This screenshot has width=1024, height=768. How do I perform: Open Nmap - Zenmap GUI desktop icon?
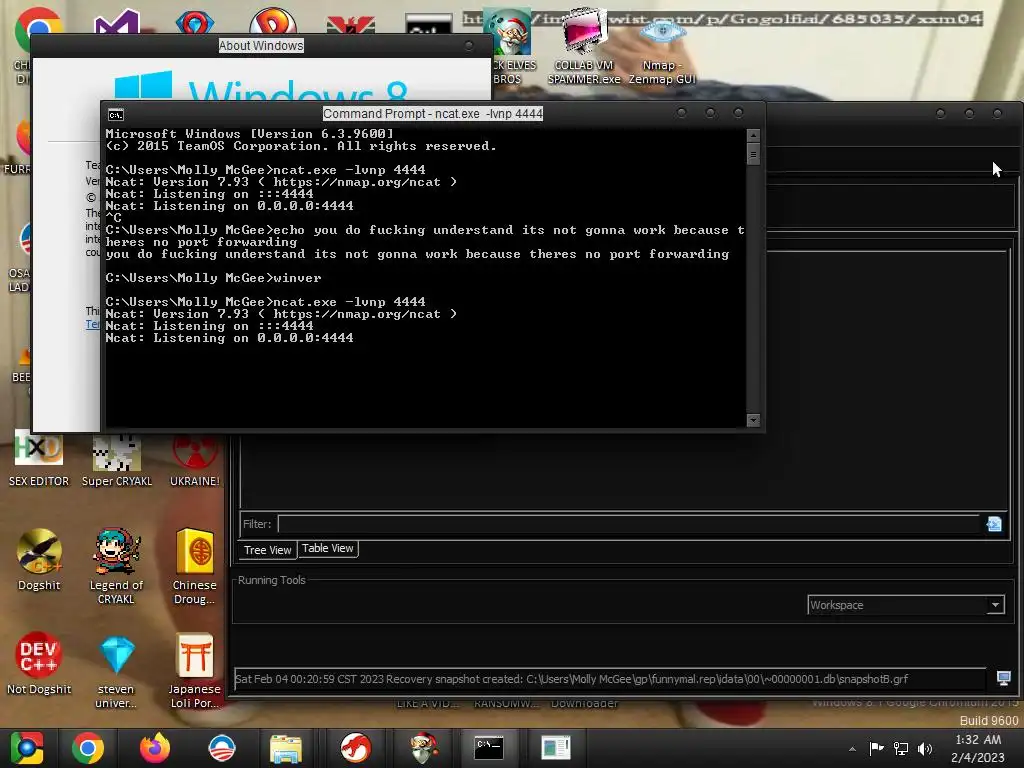[x=662, y=52]
